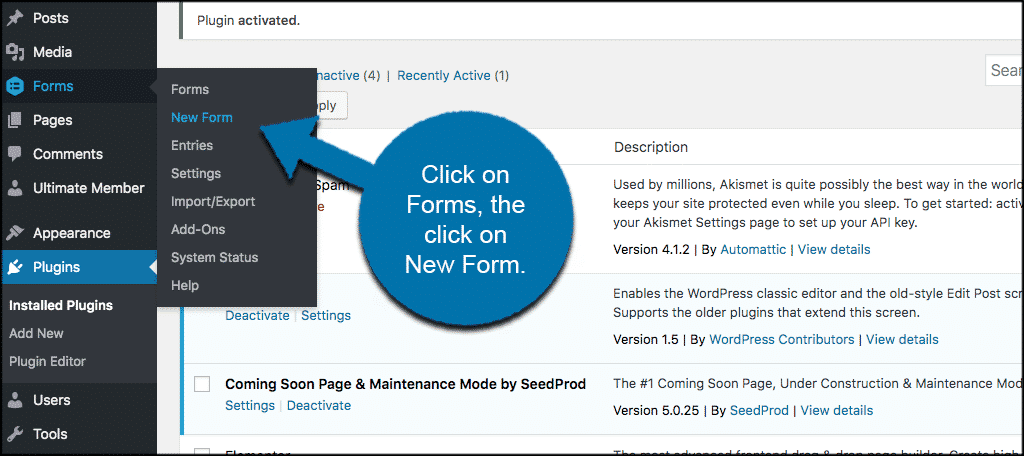The width and height of the screenshot is (1024, 456).
Task: Open the SeedProd author link
Action: (x=759, y=411)
